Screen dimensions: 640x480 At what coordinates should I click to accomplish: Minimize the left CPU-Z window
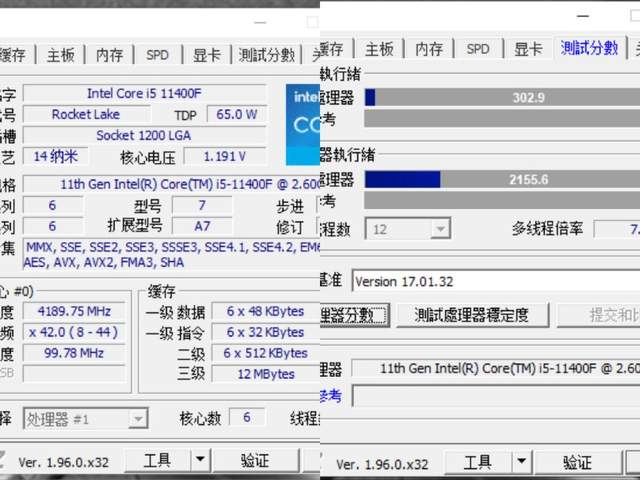click(260, 22)
